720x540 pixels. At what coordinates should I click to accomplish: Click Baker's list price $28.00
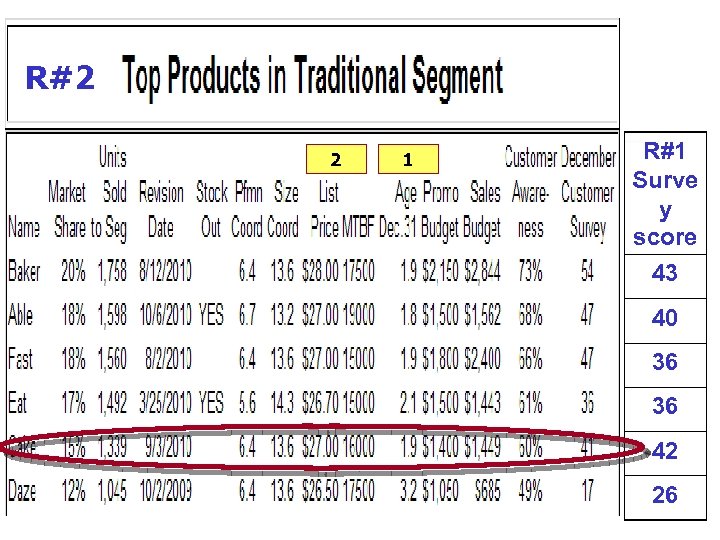(320, 270)
